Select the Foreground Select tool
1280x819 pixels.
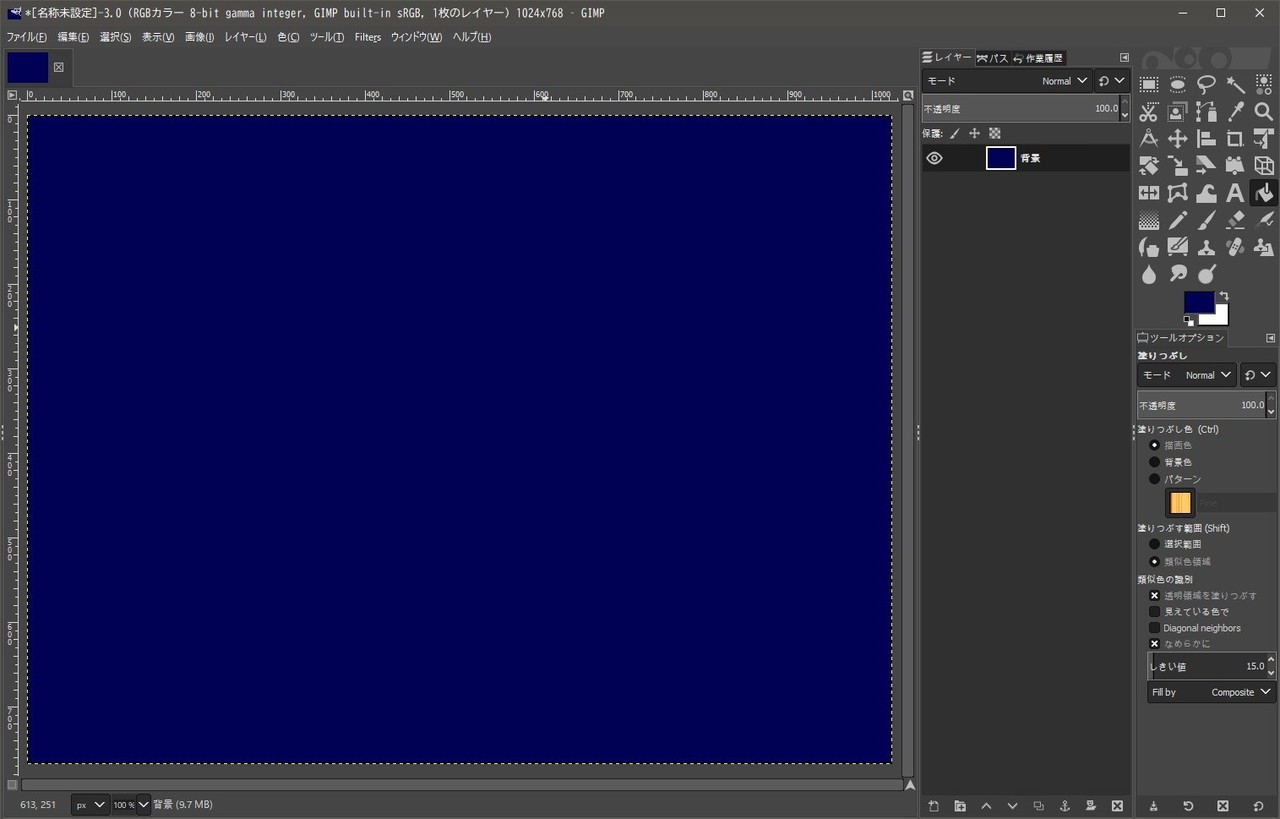coord(1178,112)
